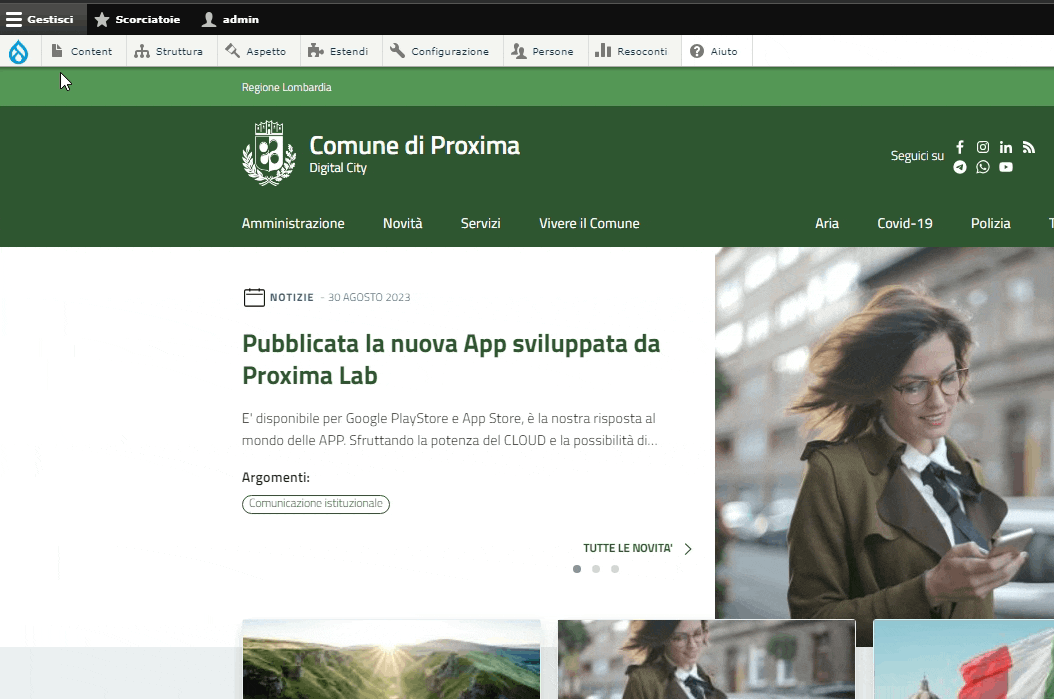
Task: Open the Scorciatoie shortcuts tray
Action: tap(137, 19)
